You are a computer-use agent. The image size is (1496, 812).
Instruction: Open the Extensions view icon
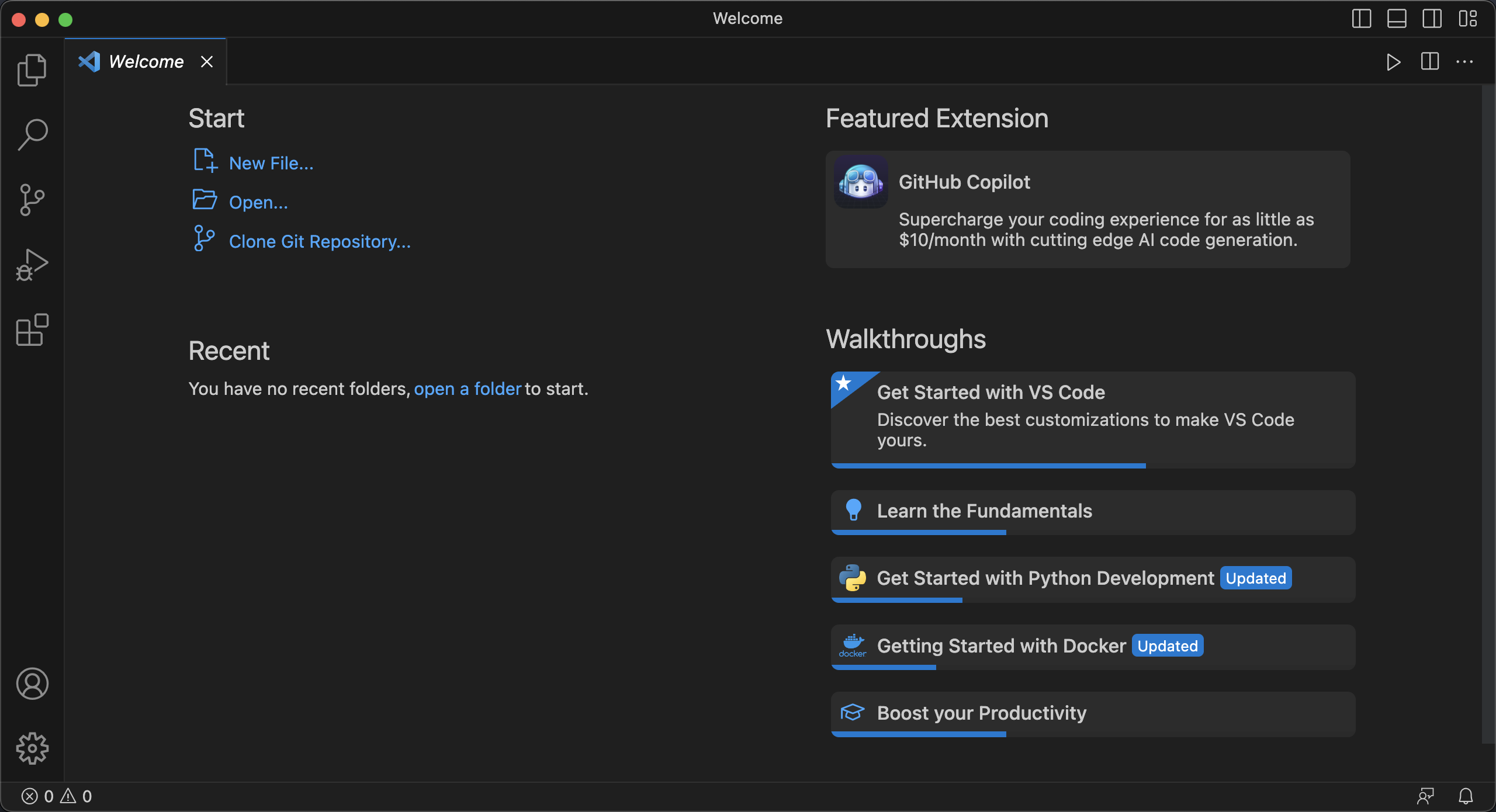point(32,330)
